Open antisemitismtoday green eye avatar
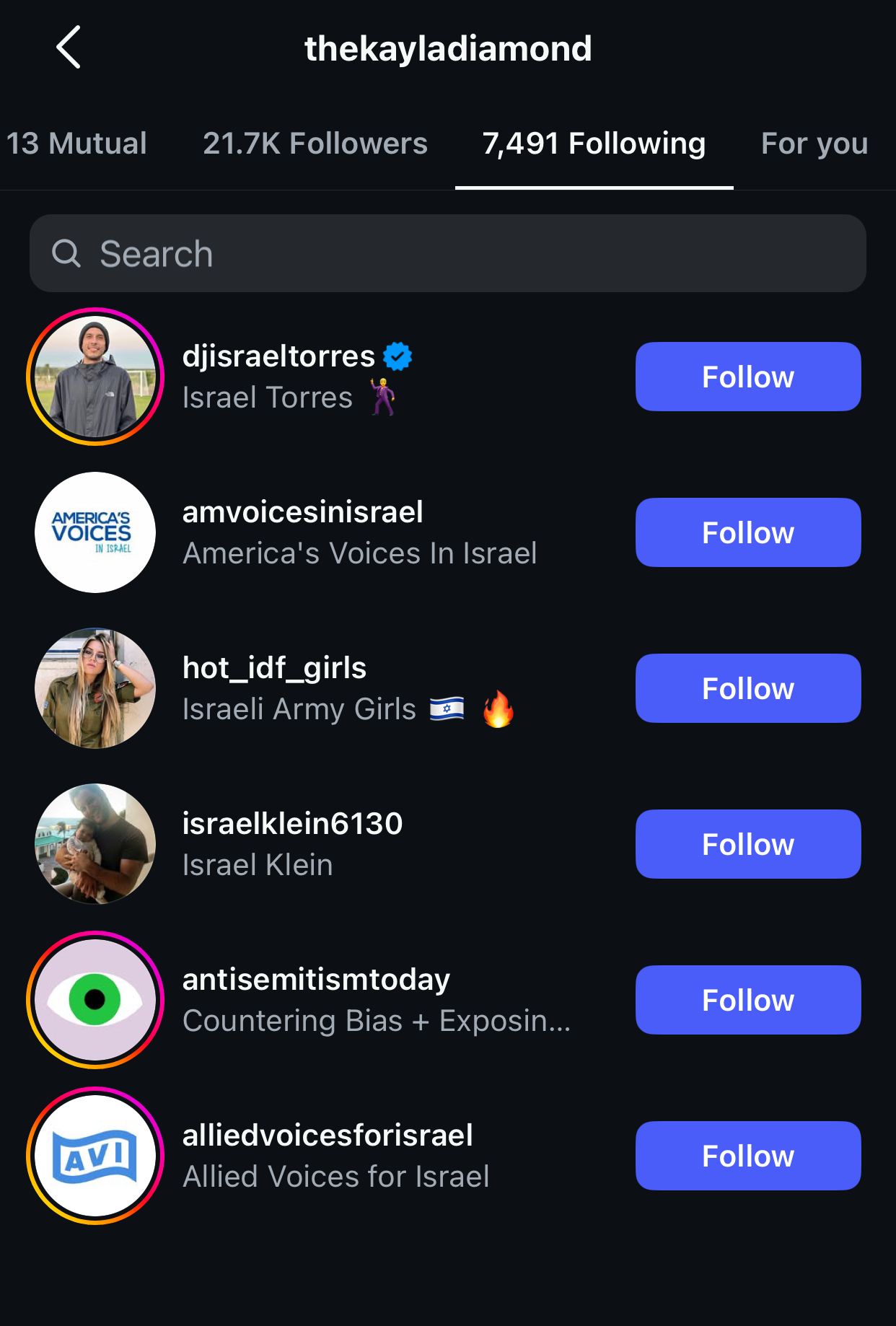This screenshot has height=1326, width=896. (95, 1000)
